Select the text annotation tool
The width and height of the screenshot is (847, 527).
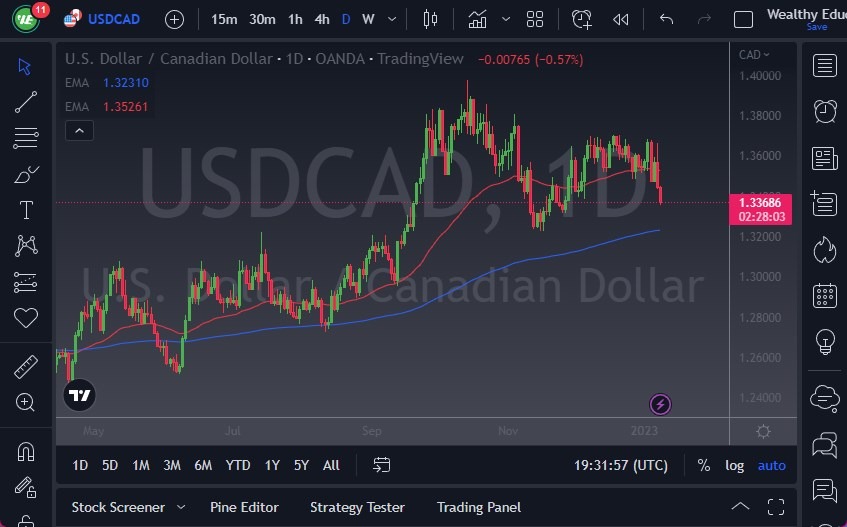pos(26,210)
